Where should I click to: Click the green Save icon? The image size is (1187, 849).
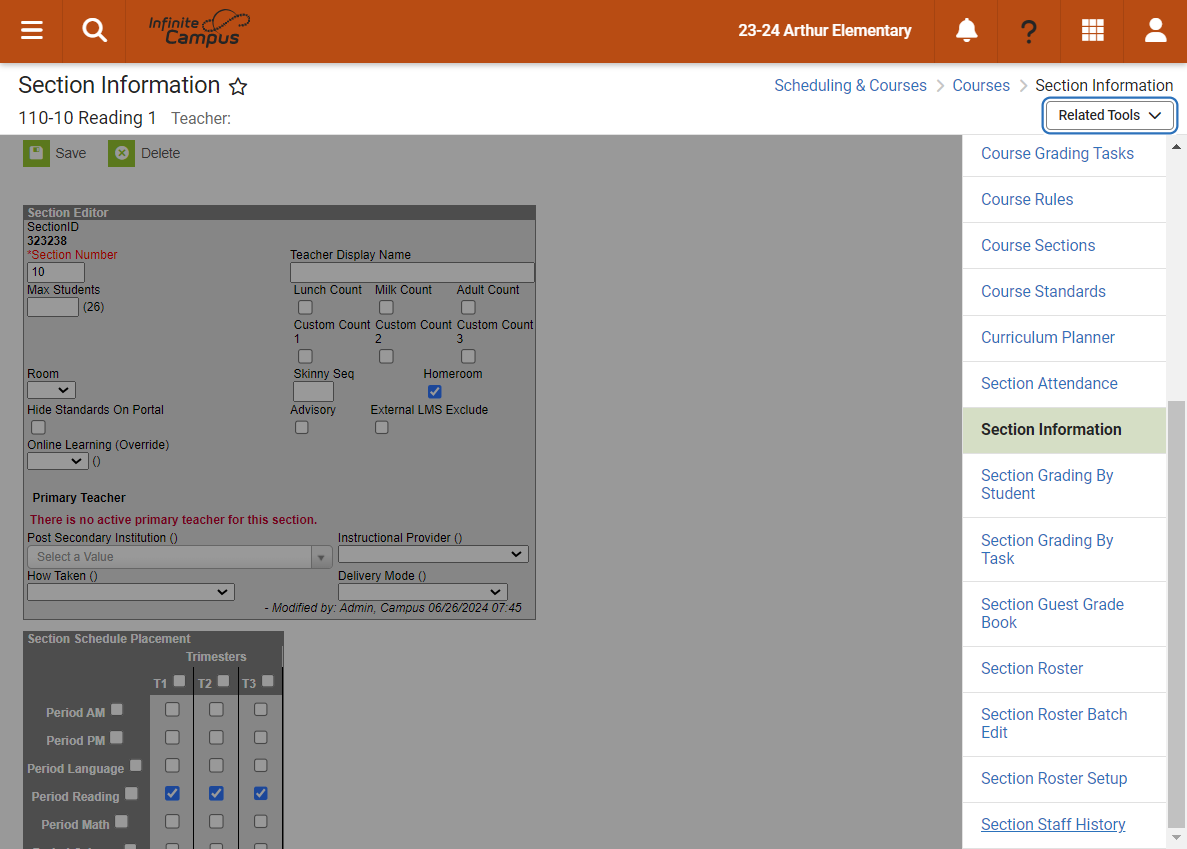(x=36, y=153)
